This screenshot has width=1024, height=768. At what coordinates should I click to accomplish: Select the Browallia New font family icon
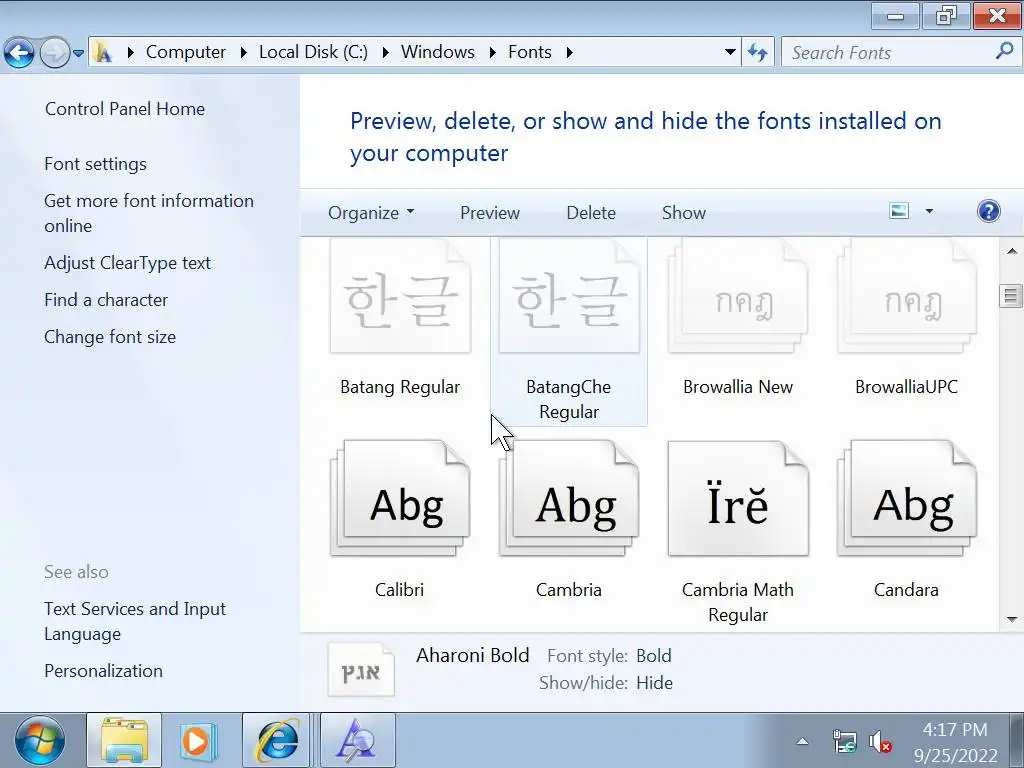[738, 297]
